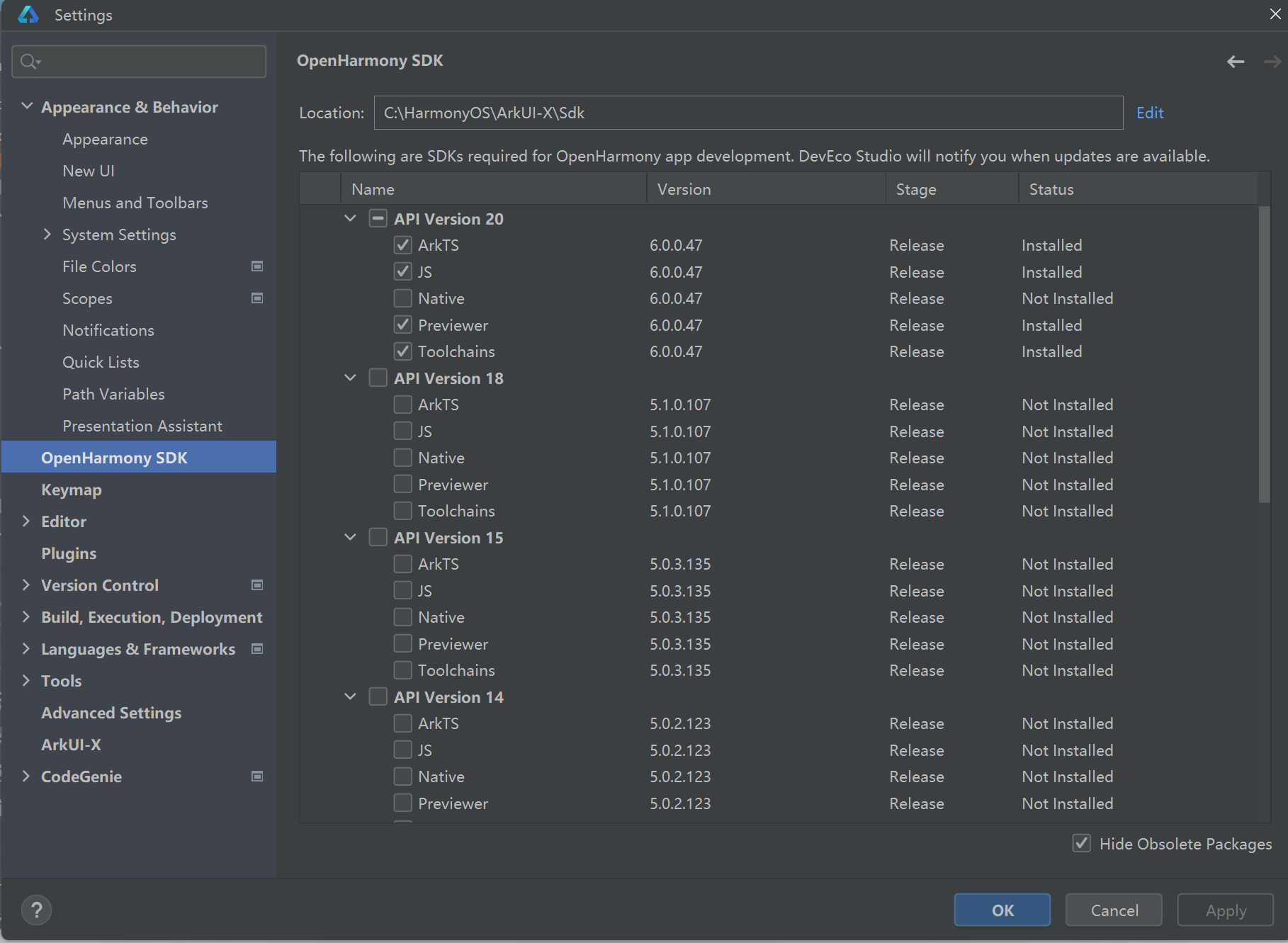
Task: Check JS 5.0.3.135 checkbox
Action: tap(402, 591)
